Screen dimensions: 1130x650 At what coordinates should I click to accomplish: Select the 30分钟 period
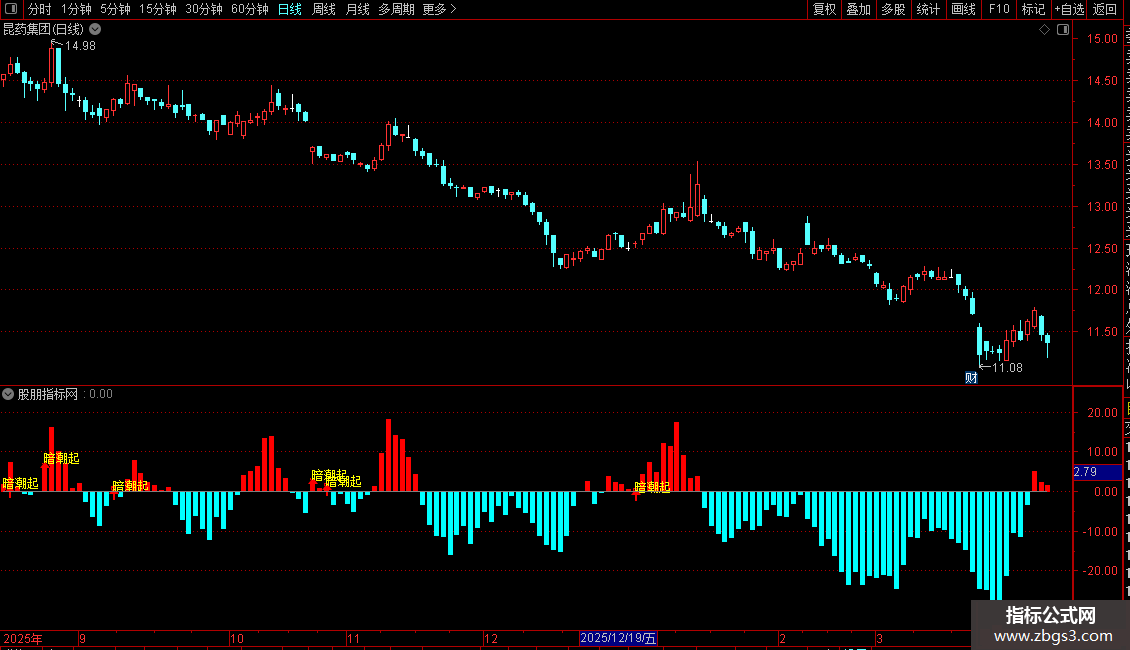(x=203, y=9)
